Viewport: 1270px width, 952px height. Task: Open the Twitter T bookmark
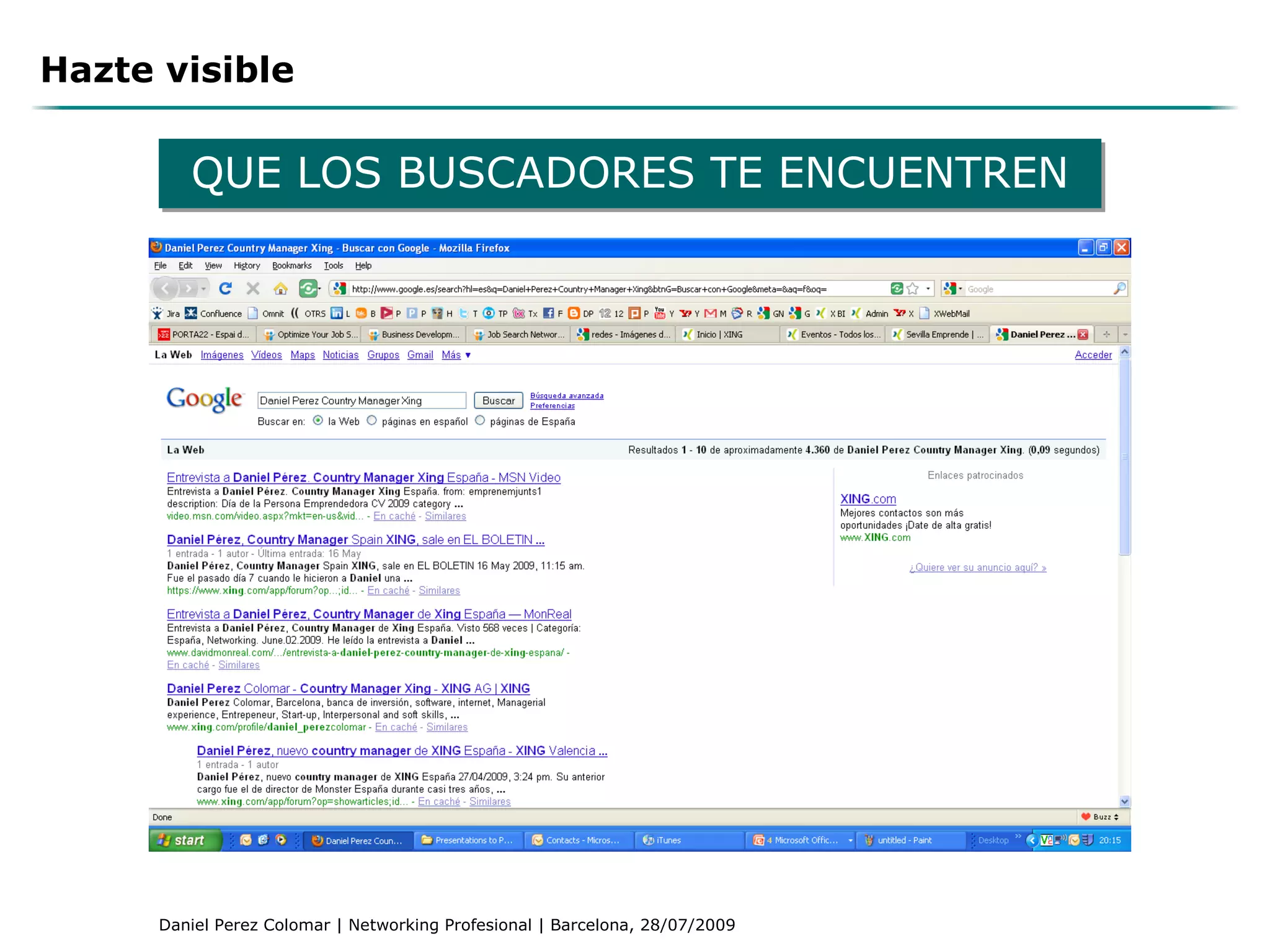pos(468,314)
